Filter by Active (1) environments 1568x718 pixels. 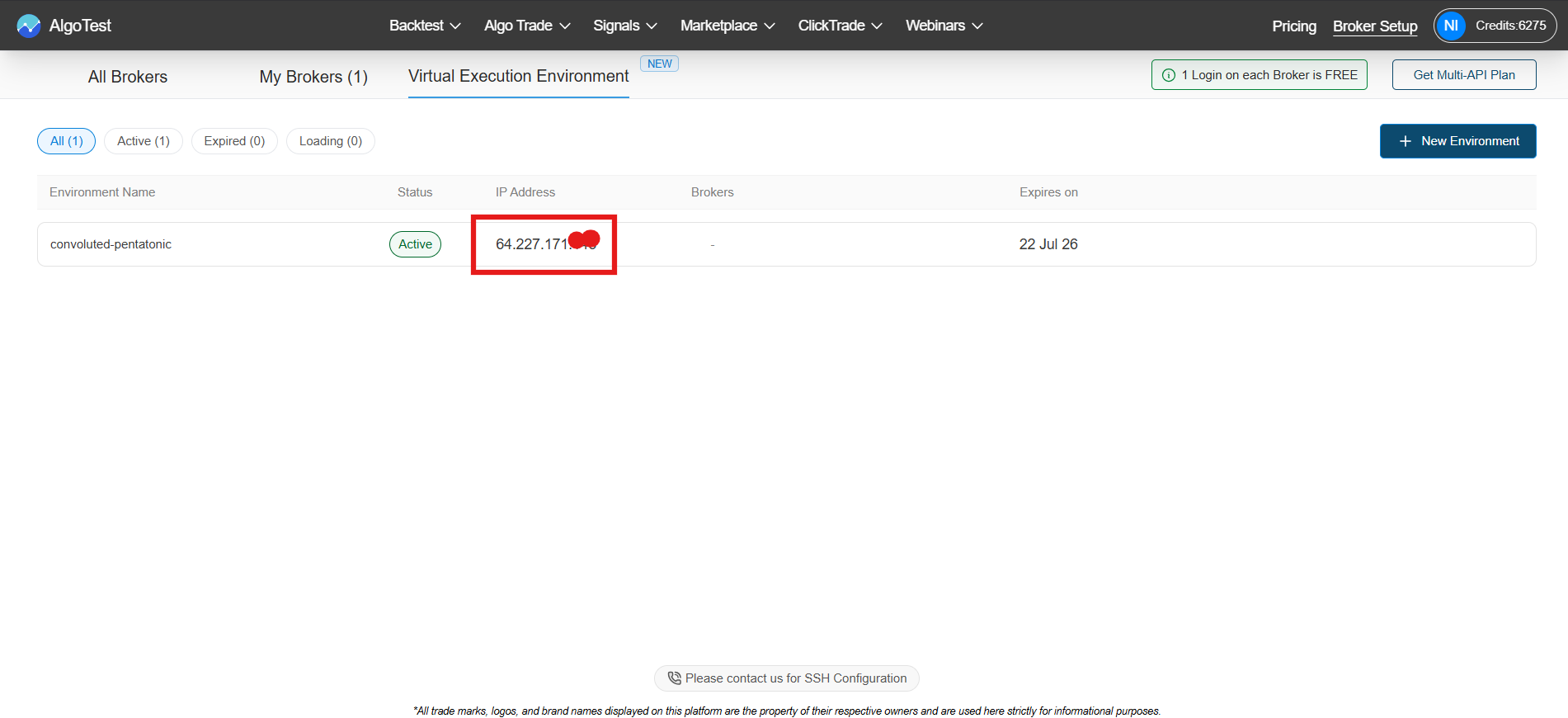pyautogui.click(x=144, y=141)
